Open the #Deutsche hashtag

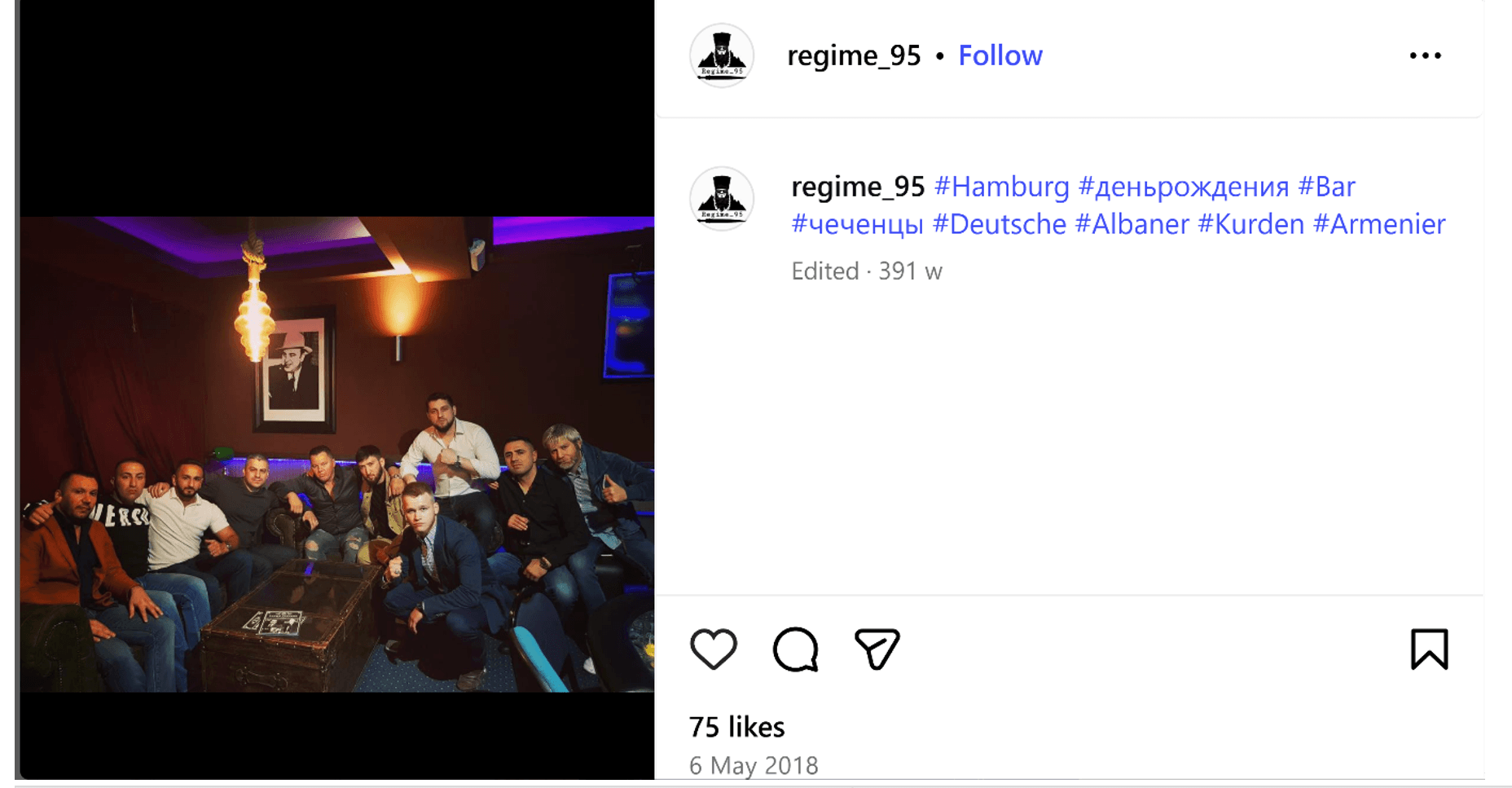coord(1000,224)
